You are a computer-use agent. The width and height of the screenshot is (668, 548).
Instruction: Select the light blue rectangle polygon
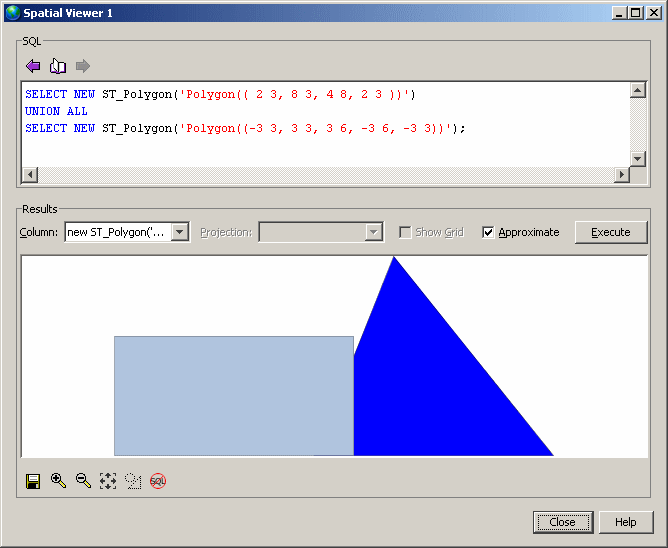(x=233, y=396)
